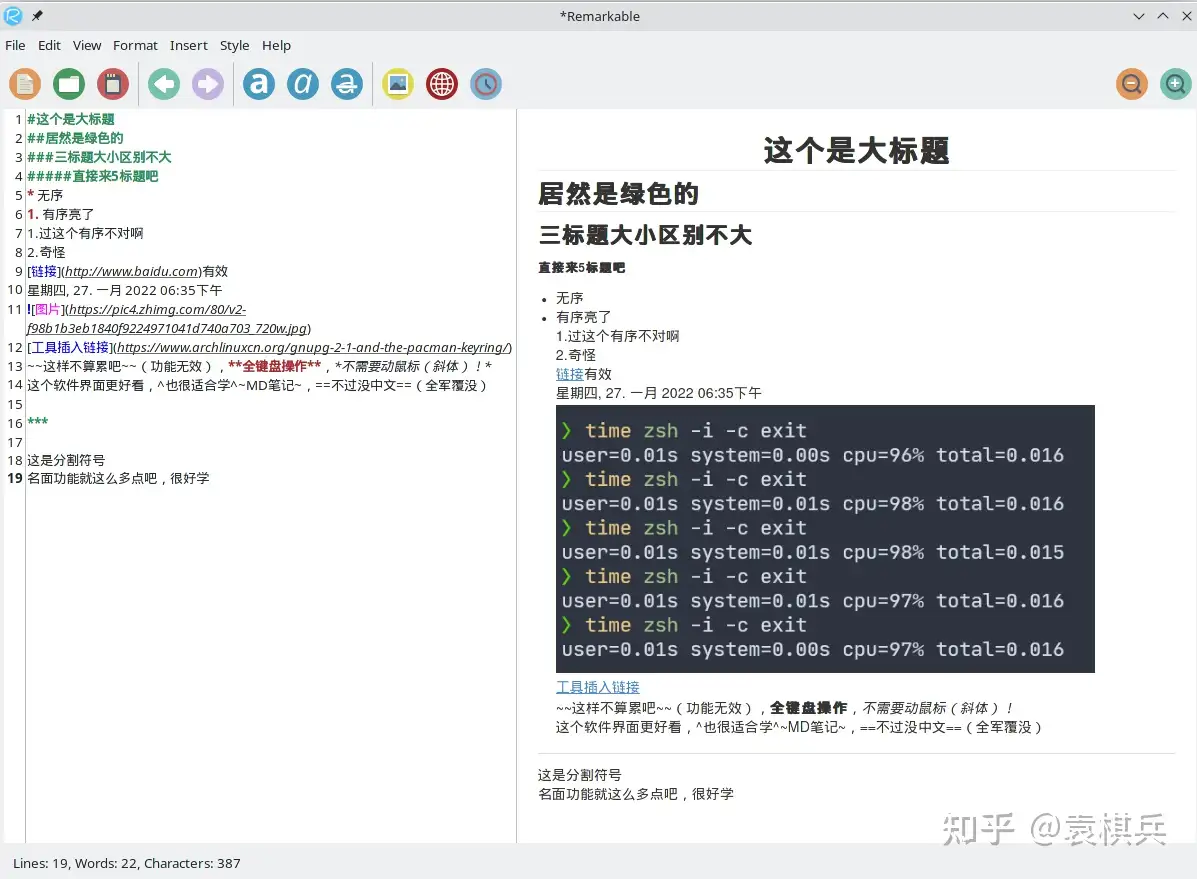The width and height of the screenshot is (1197, 879).
Task: Apply strikethrough with the crossed 'a' icon
Action: 347,84
